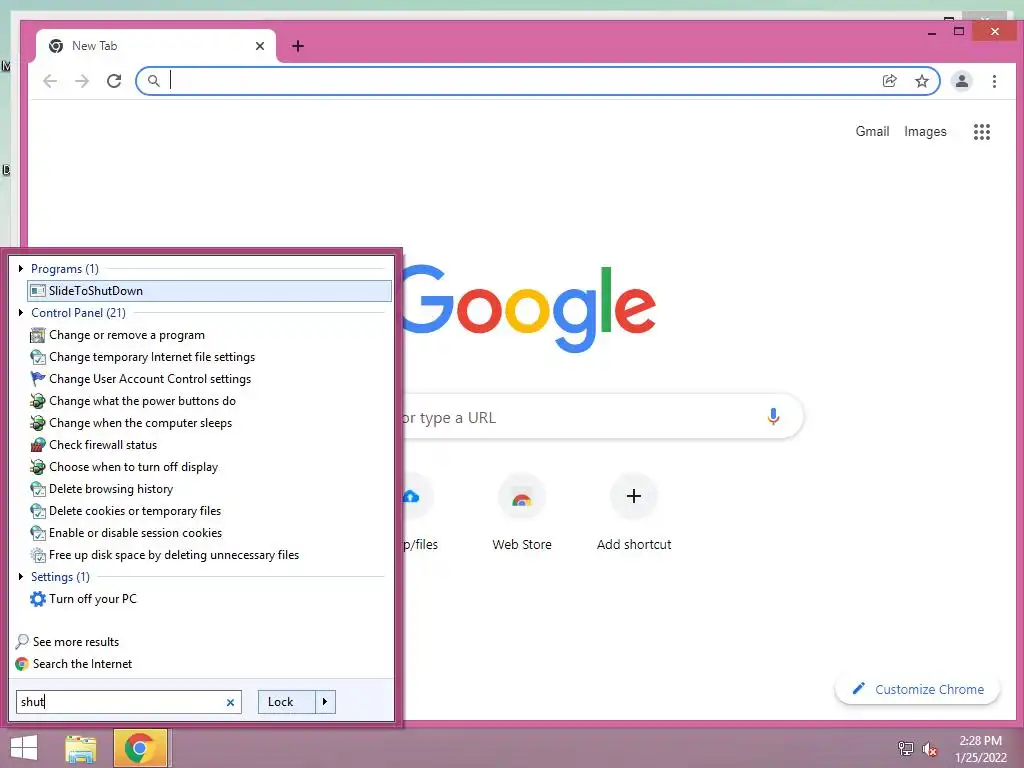Click the Lock button
Viewport: 1024px width, 768px height.
[x=287, y=702]
